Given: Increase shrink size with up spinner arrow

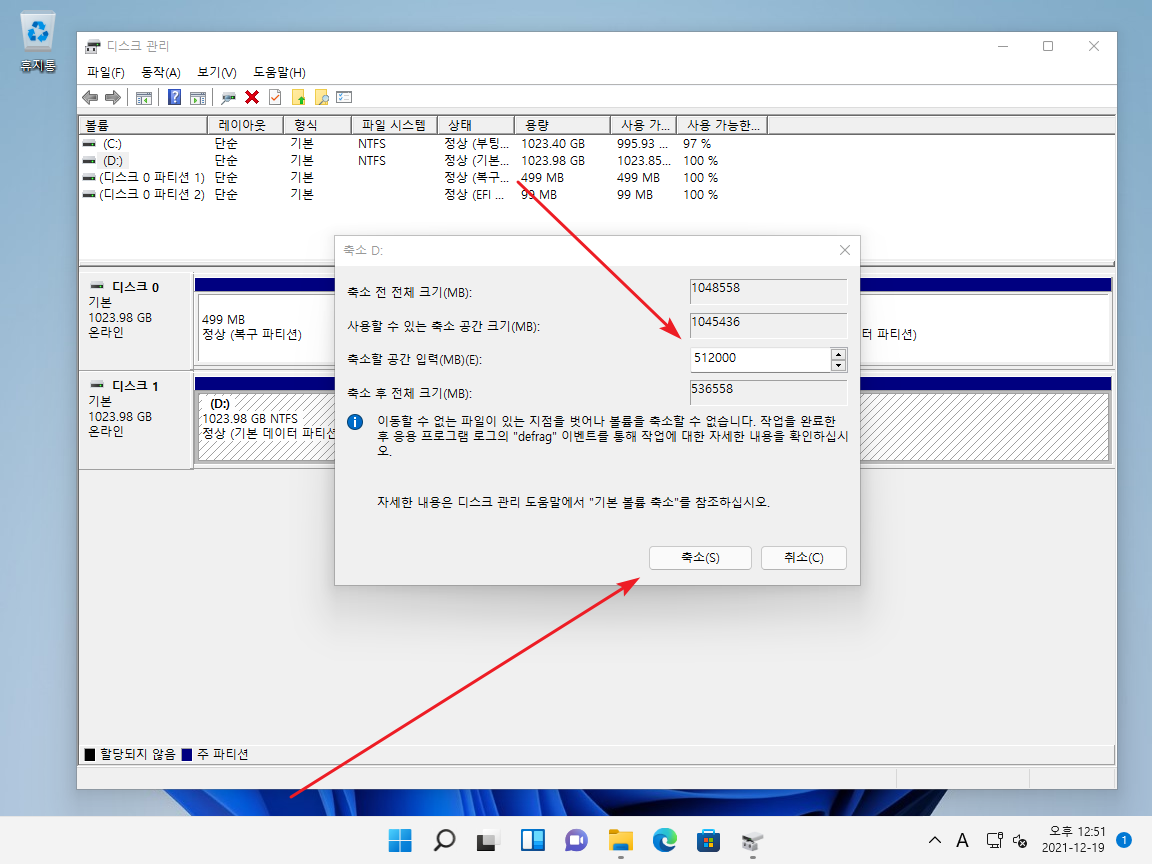Looking at the screenshot, I should pos(838,354).
